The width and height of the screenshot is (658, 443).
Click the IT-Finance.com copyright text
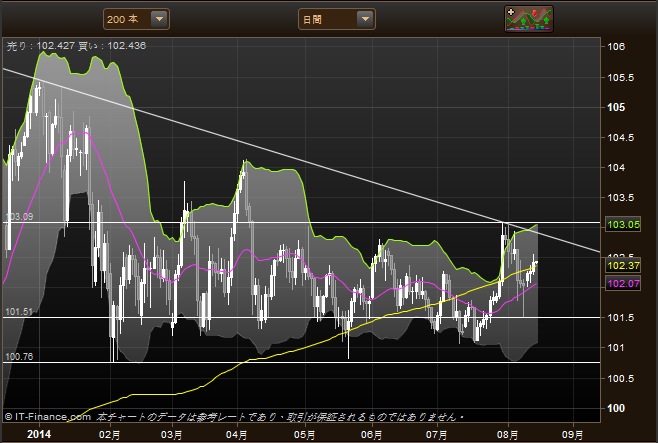(x=47, y=417)
